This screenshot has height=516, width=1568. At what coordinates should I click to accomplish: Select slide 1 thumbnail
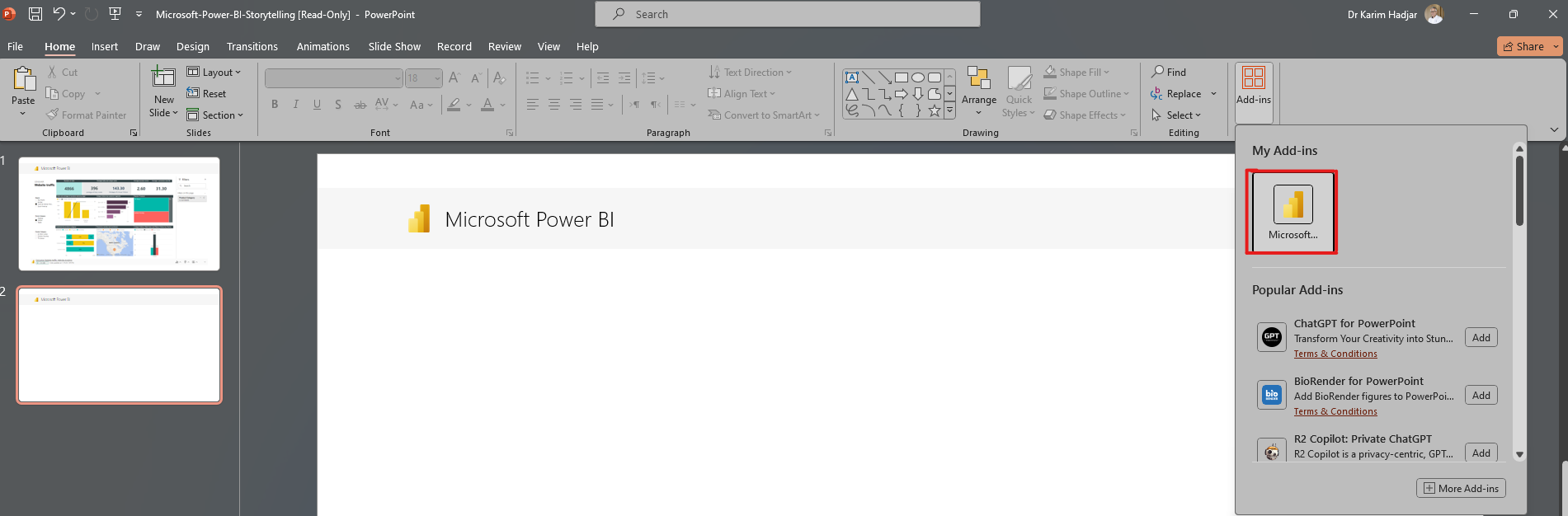(x=120, y=213)
